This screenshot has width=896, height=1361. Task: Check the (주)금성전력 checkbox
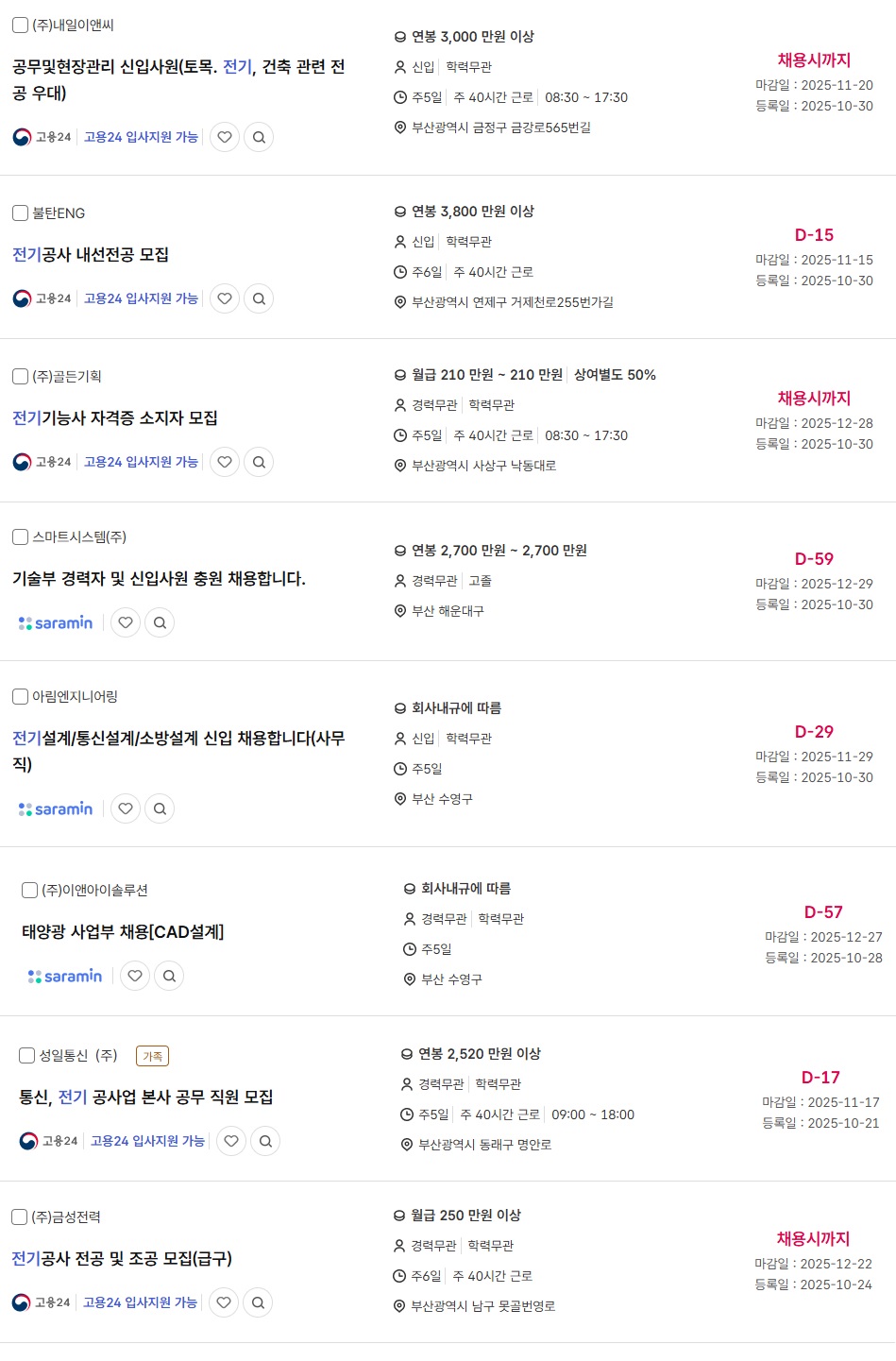point(19,1217)
